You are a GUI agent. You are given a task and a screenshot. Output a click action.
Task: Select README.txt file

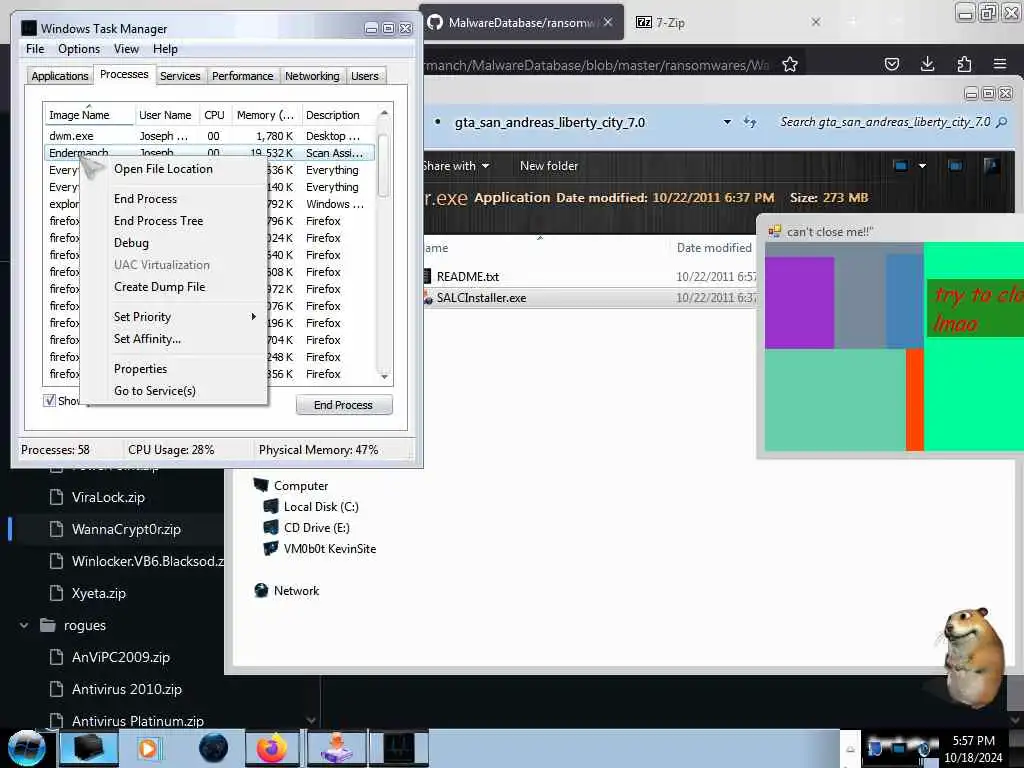pyautogui.click(x=468, y=277)
